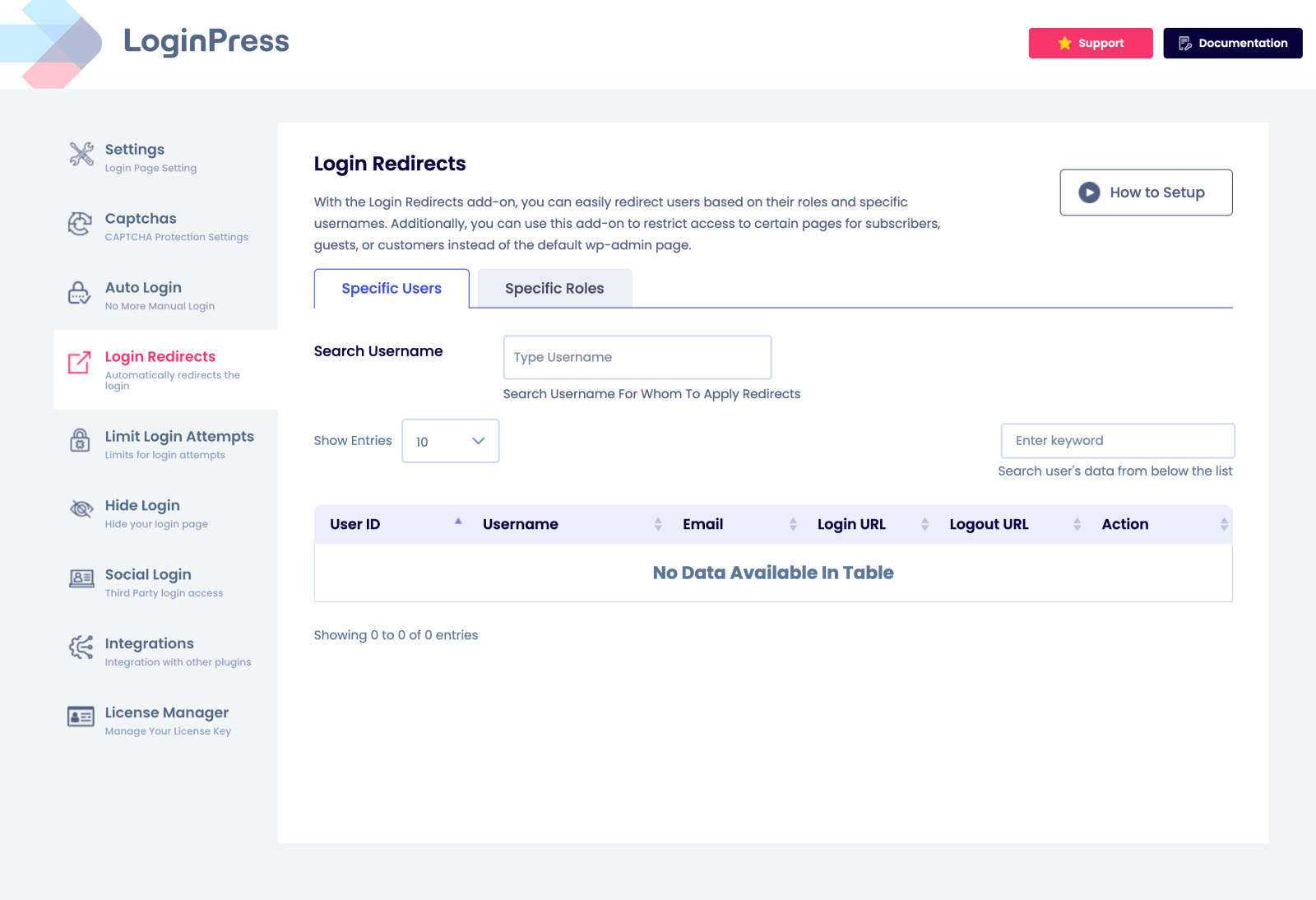The height and width of the screenshot is (900, 1316).
Task: Click the Documentation page icon
Action: [x=1185, y=44]
